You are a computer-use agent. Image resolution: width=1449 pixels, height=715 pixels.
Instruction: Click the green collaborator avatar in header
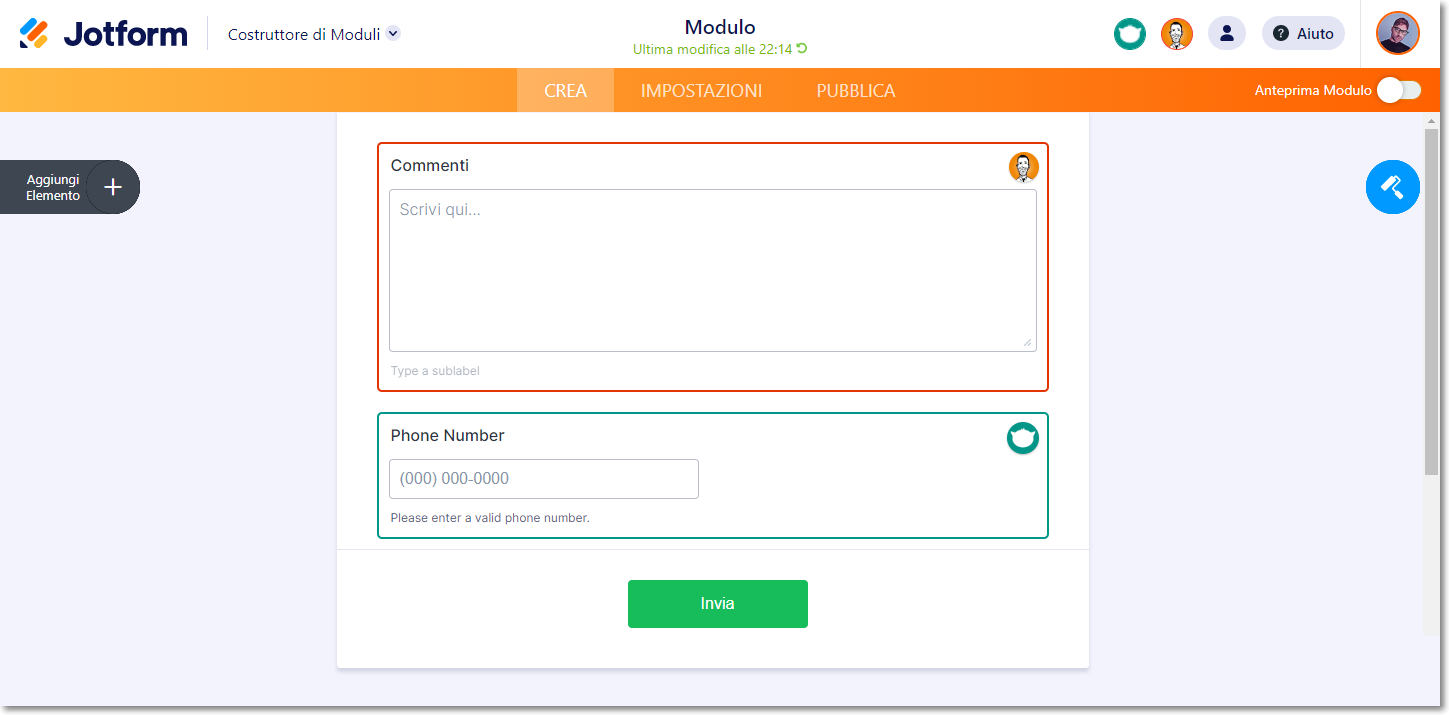pos(1130,34)
